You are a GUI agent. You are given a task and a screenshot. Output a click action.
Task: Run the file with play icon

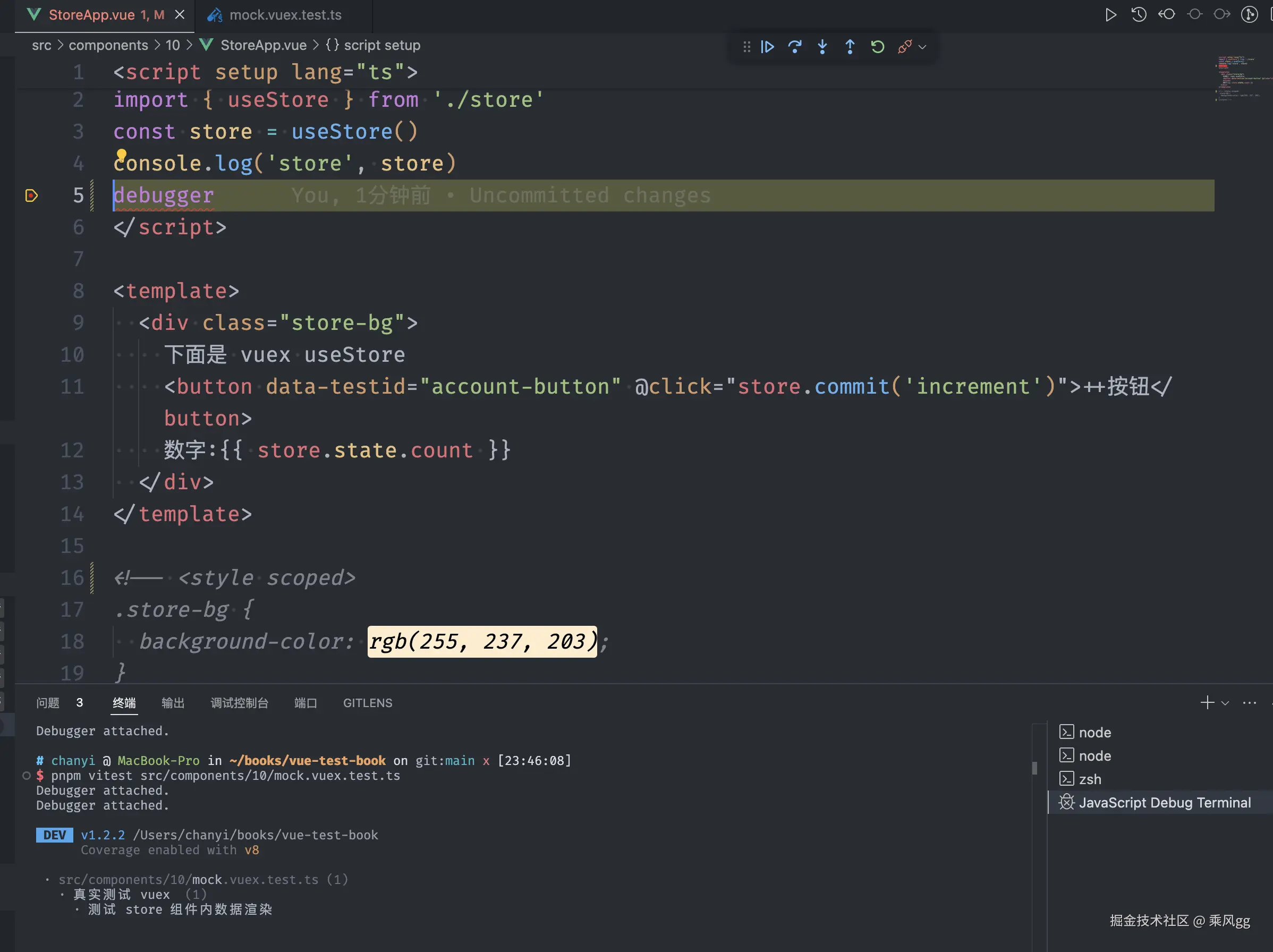1111,14
